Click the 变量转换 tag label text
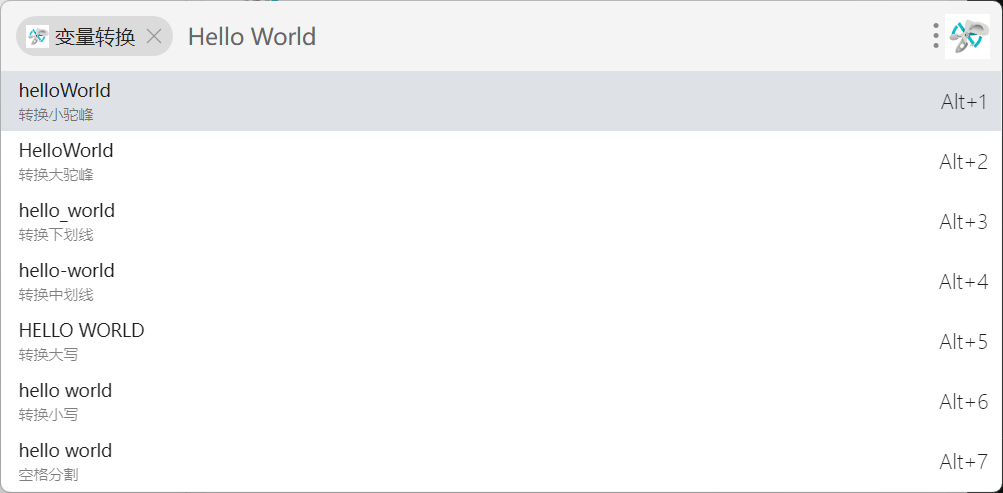 (x=95, y=37)
